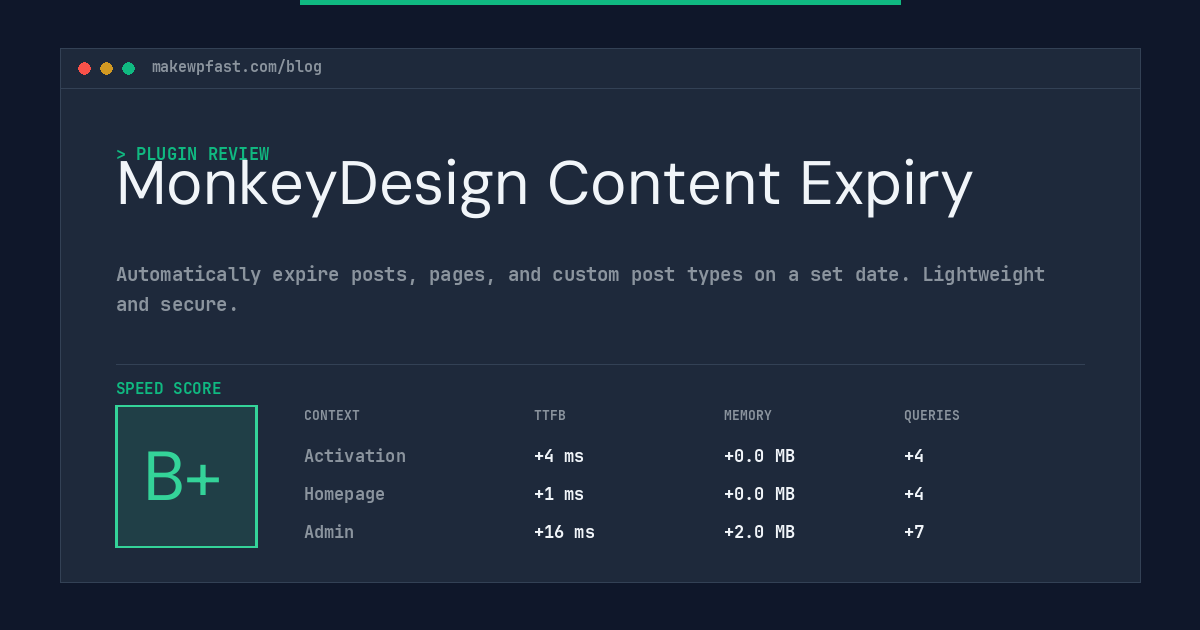
Task: Click the red window dot
Action: (x=85, y=68)
